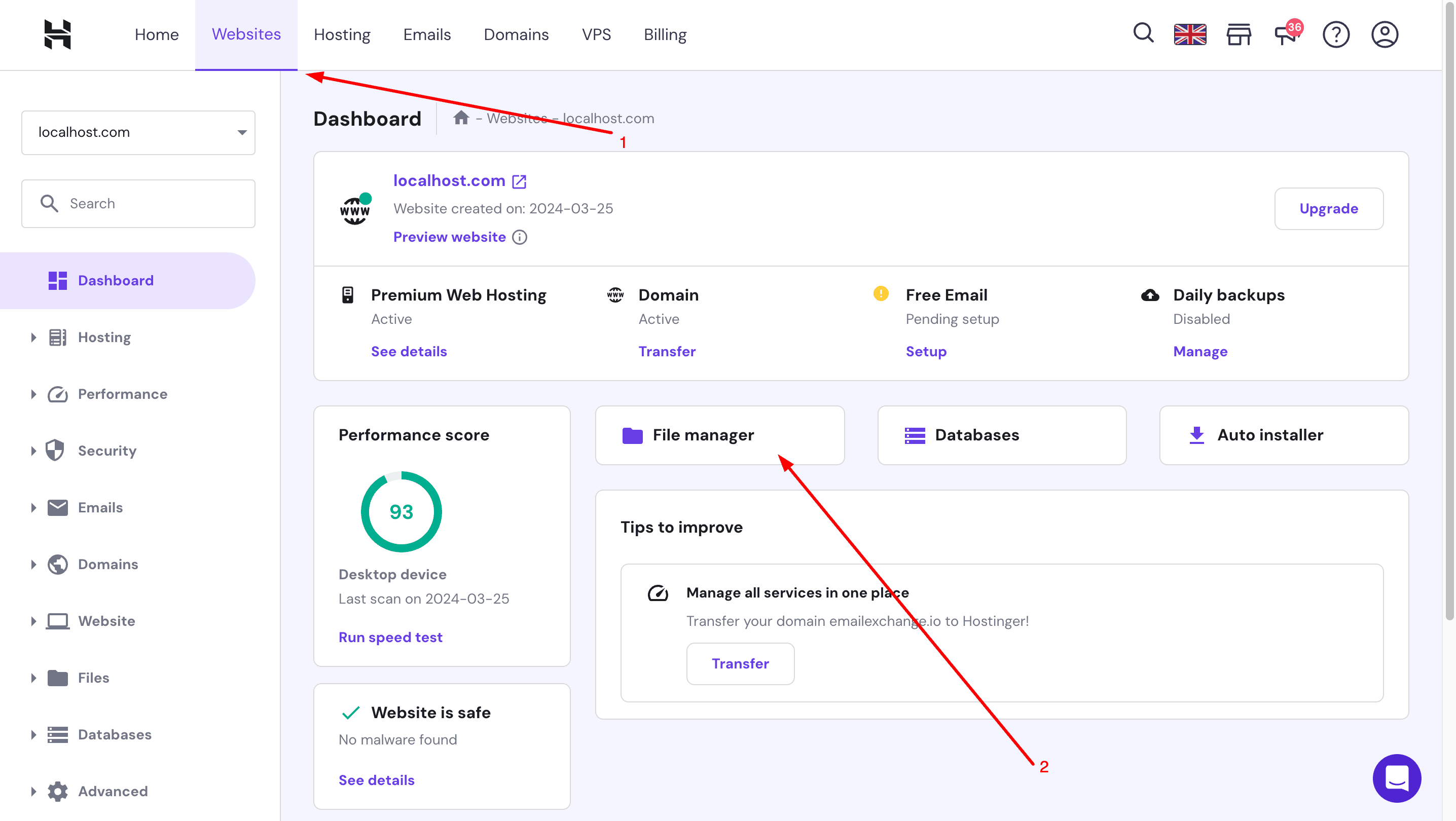Click the Run speed test link
Screen dimensions: 1456x821
[x=390, y=636]
